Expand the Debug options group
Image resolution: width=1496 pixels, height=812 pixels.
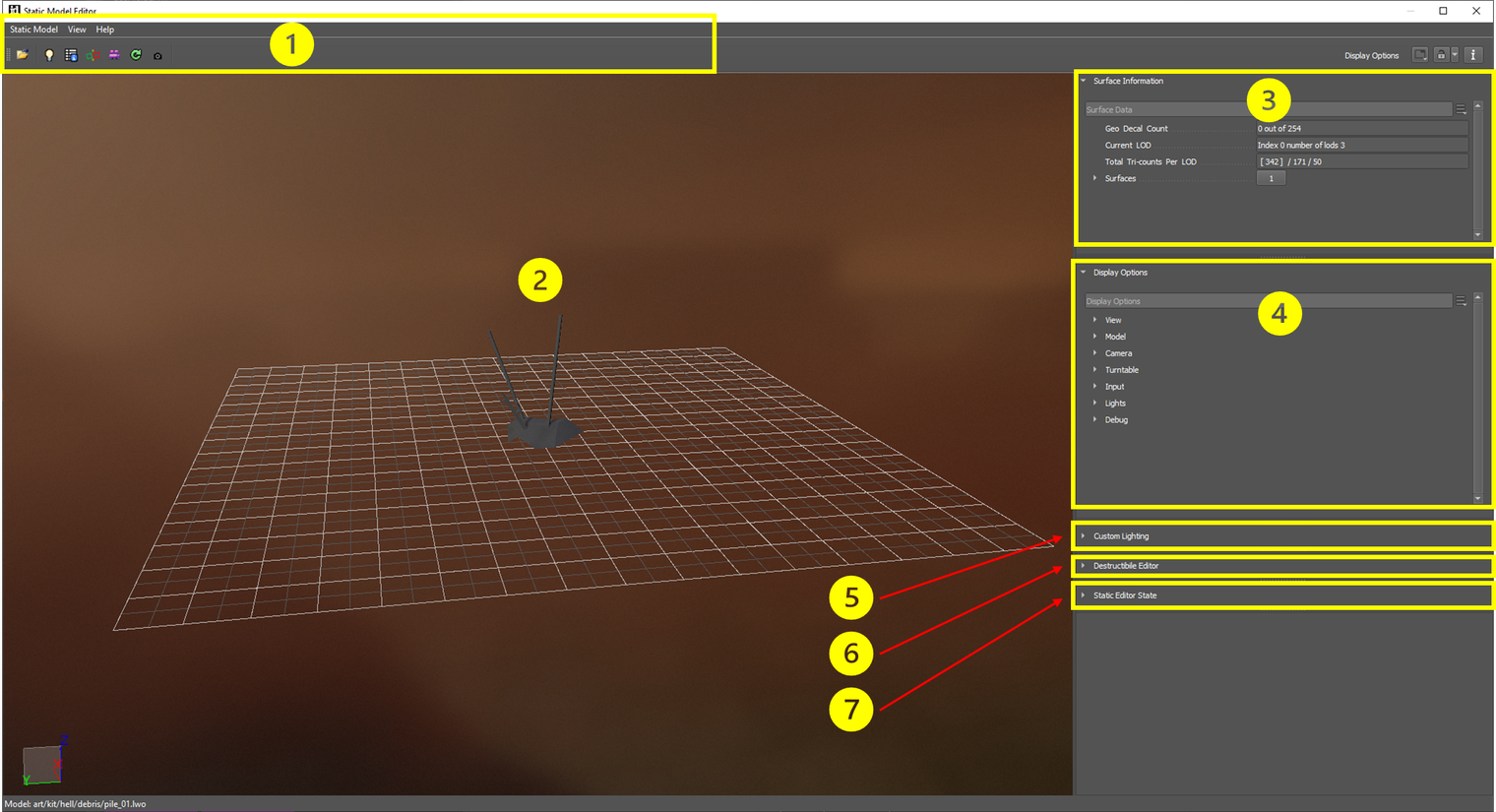click(1094, 420)
